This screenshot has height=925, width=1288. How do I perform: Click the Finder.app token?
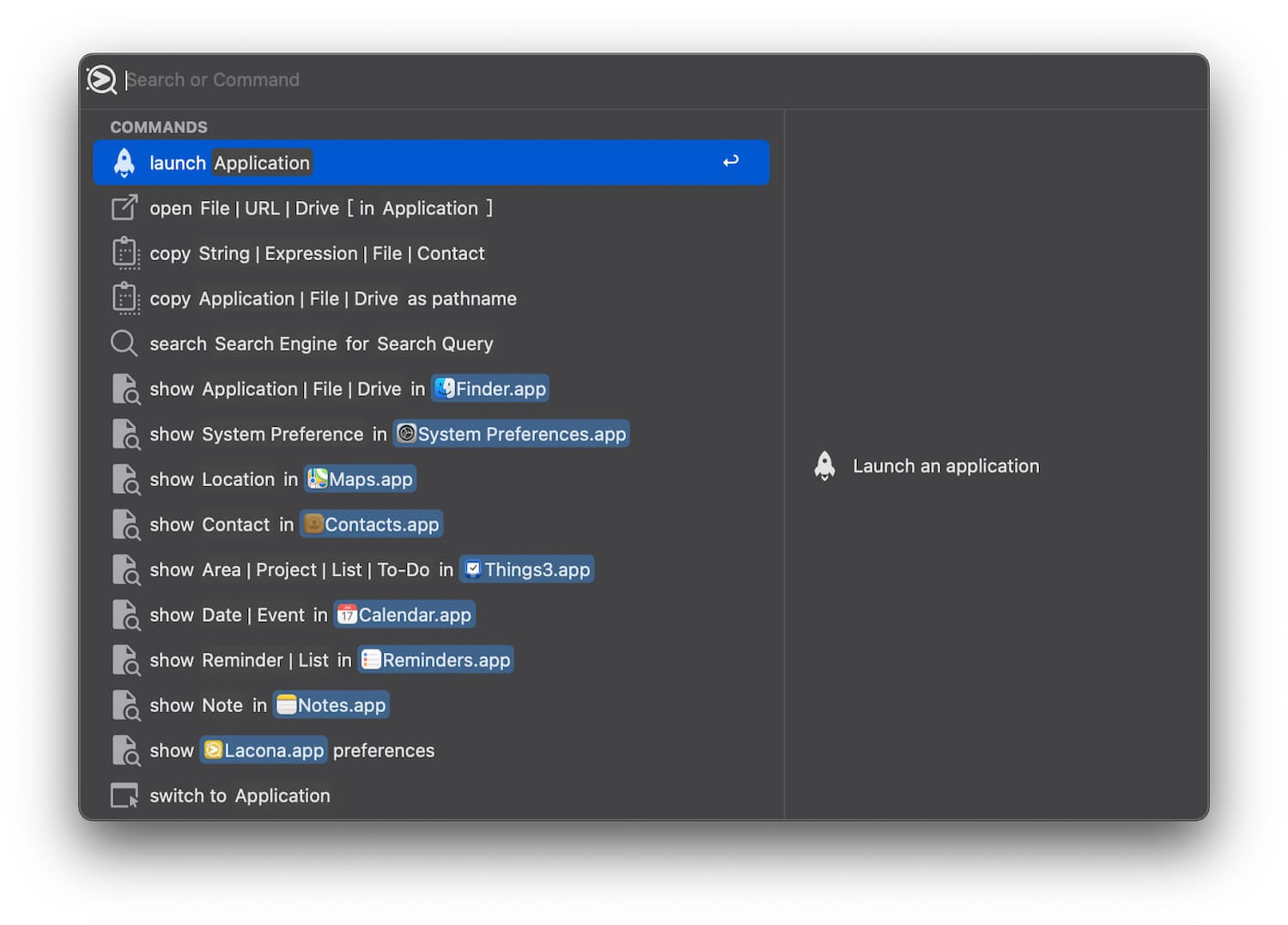tap(490, 389)
